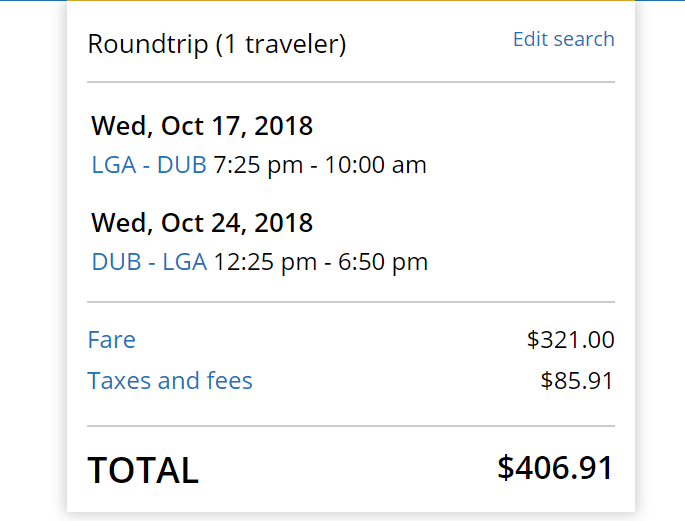Screen dimensions: 685x521
Task: Click the divider line above the TOTAL row
Action: (350, 426)
